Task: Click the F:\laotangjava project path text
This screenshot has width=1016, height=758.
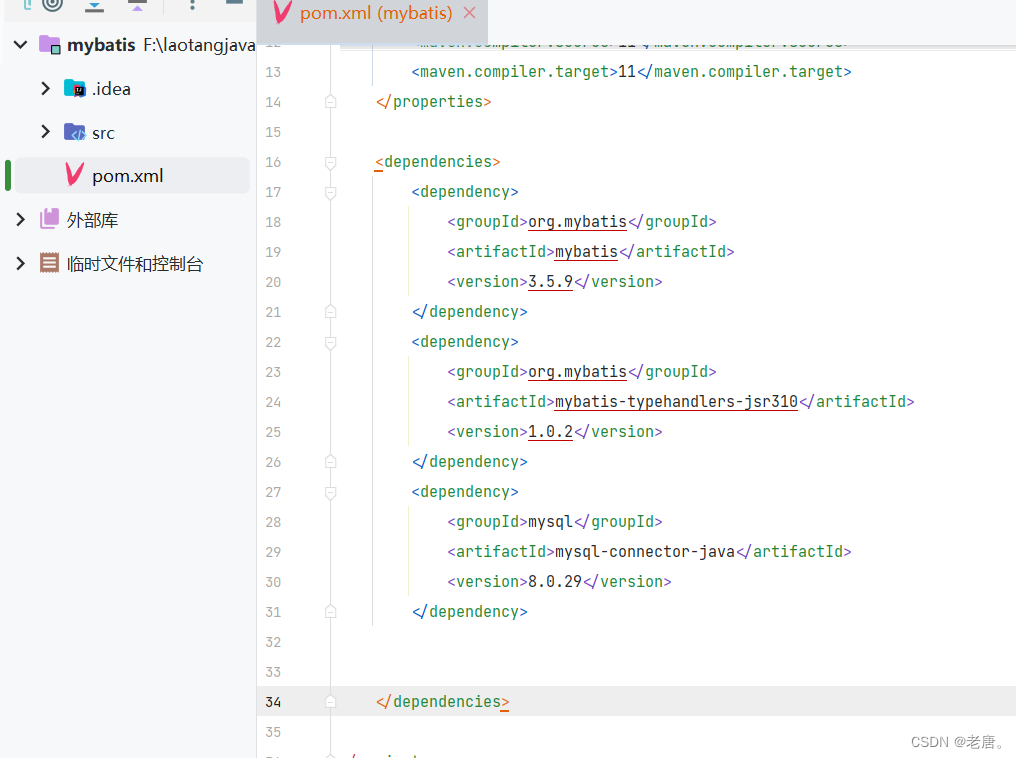Action: (199, 45)
